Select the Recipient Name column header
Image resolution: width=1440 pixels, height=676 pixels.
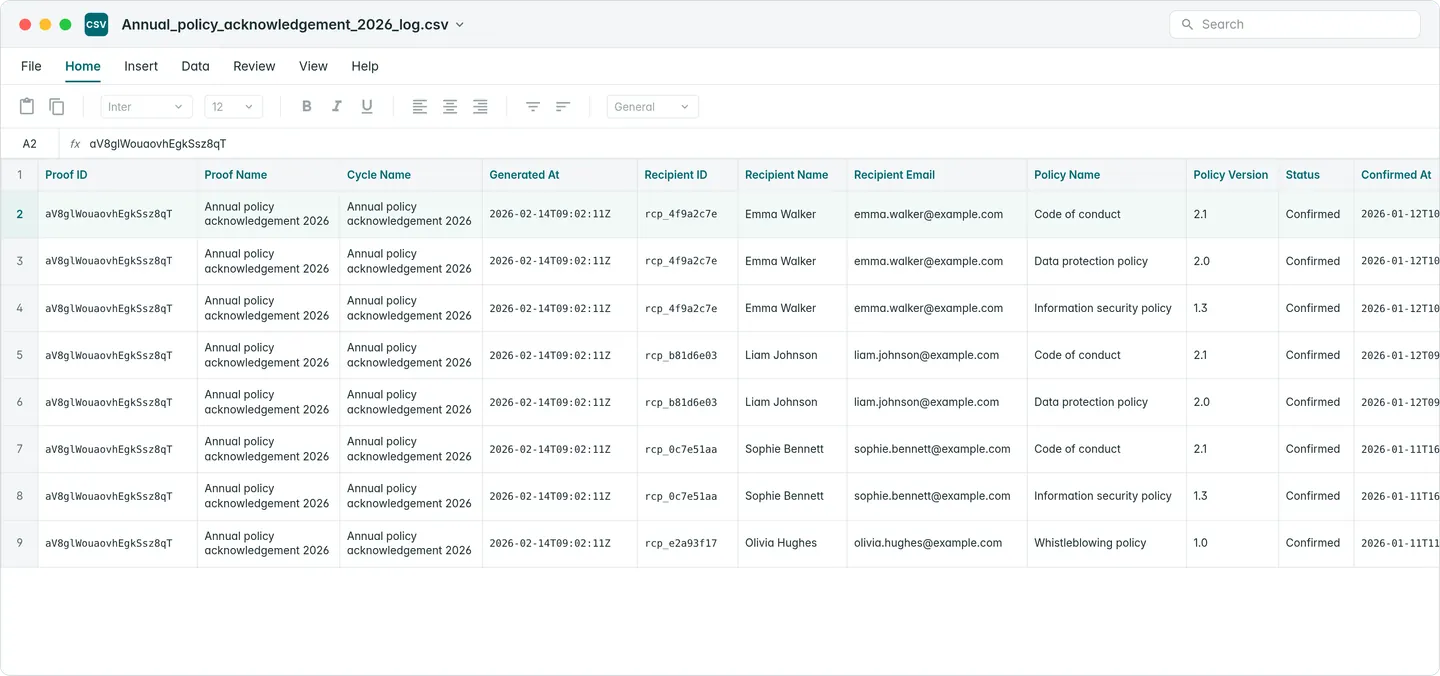[x=793, y=175]
